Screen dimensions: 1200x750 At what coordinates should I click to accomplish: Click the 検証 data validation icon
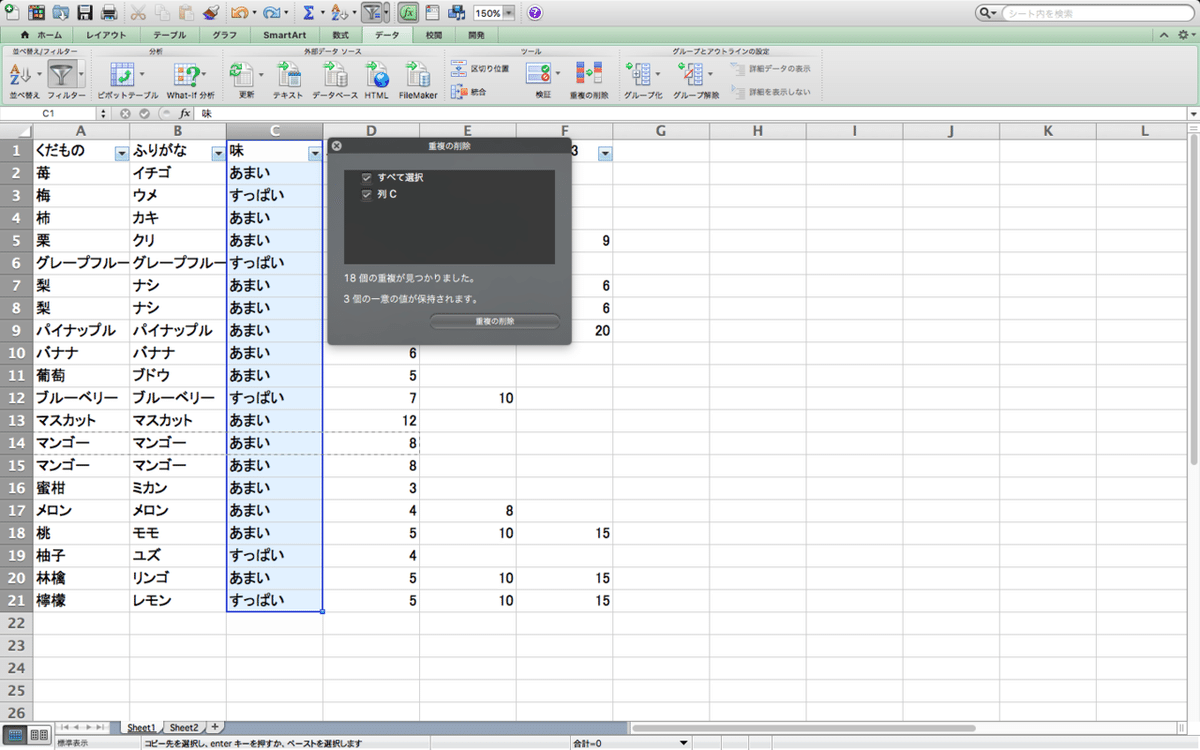coord(538,74)
